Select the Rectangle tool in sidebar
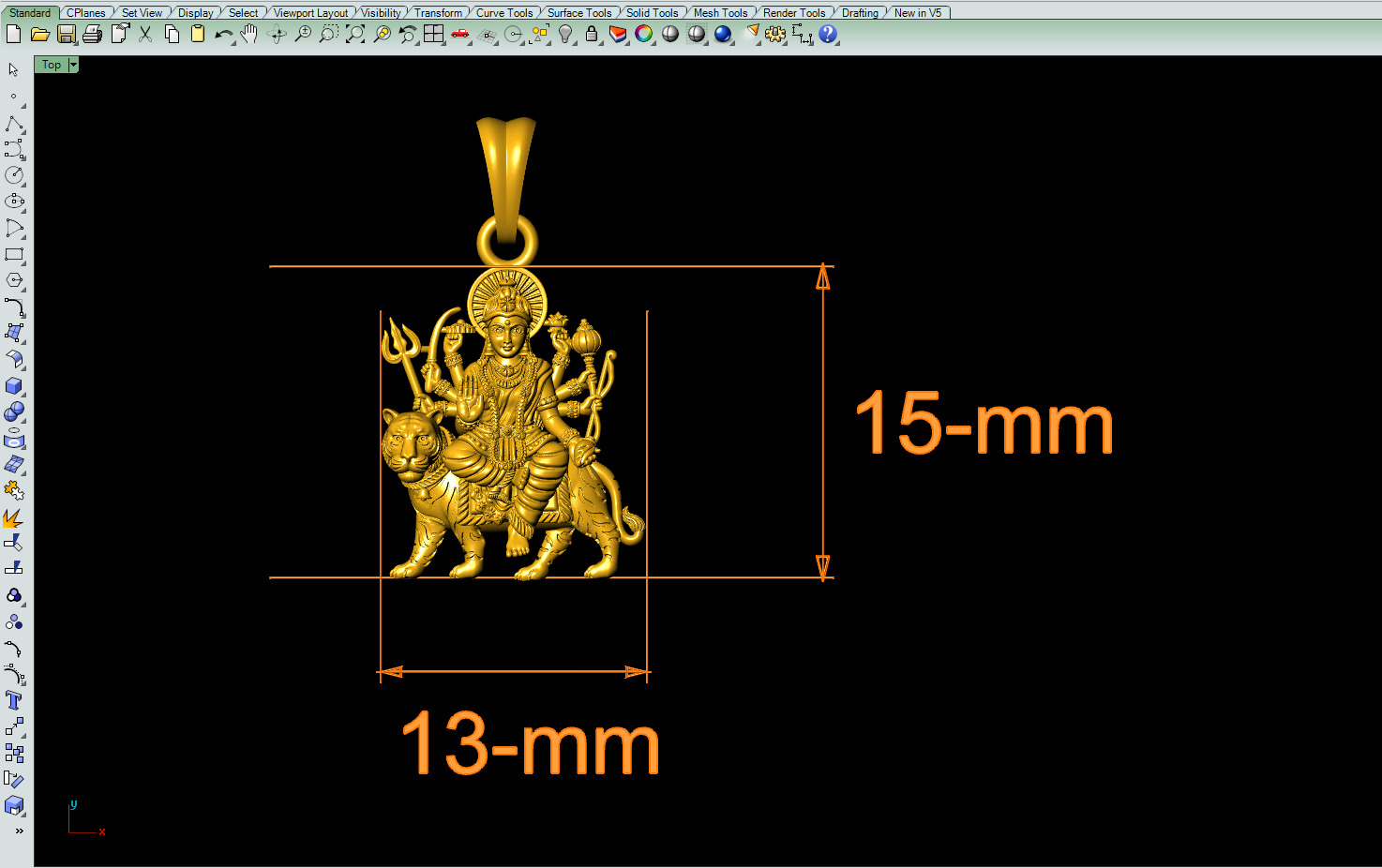The height and width of the screenshot is (868, 1382). point(14,254)
